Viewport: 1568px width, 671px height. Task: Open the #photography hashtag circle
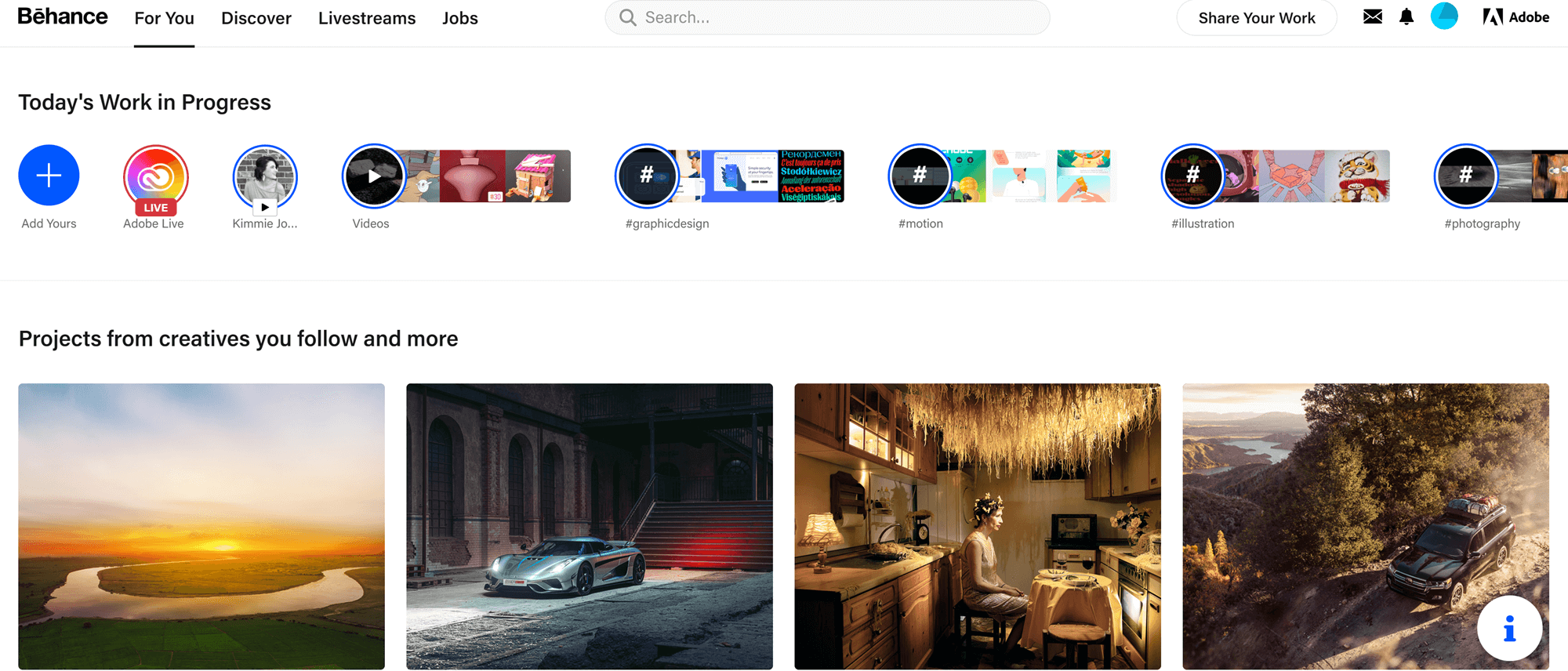point(1465,176)
